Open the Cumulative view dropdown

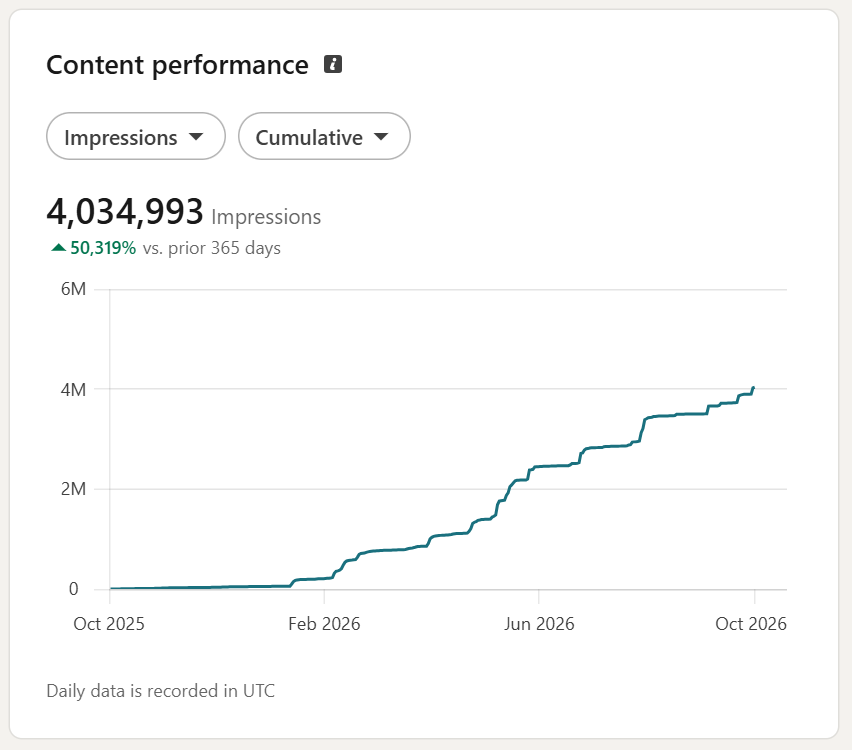[x=324, y=136]
